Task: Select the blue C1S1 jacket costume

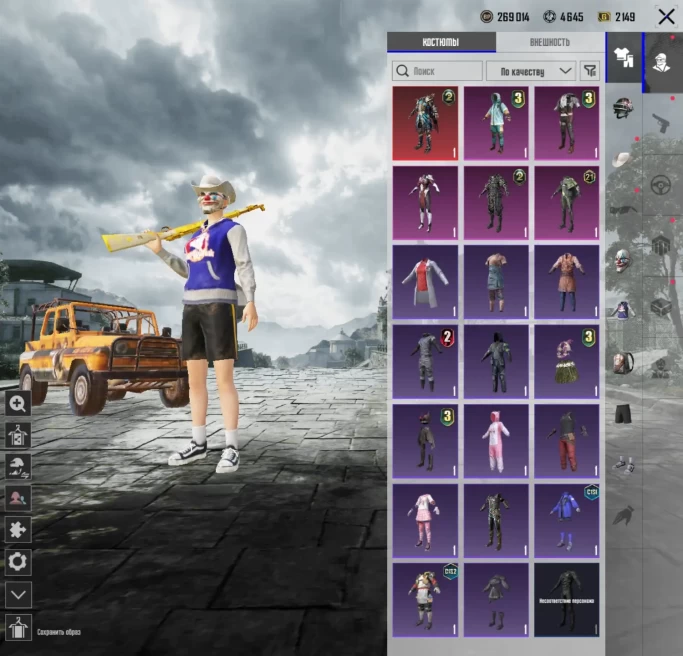Action: click(x=567, y=521)
